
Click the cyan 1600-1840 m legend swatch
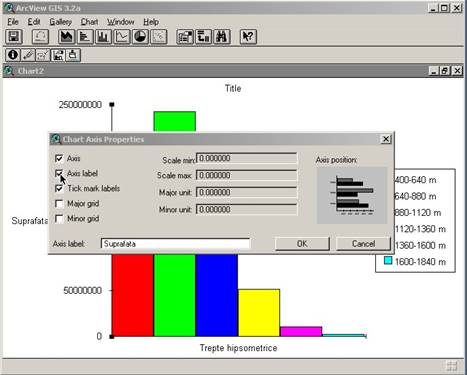[x=388, y=261]
